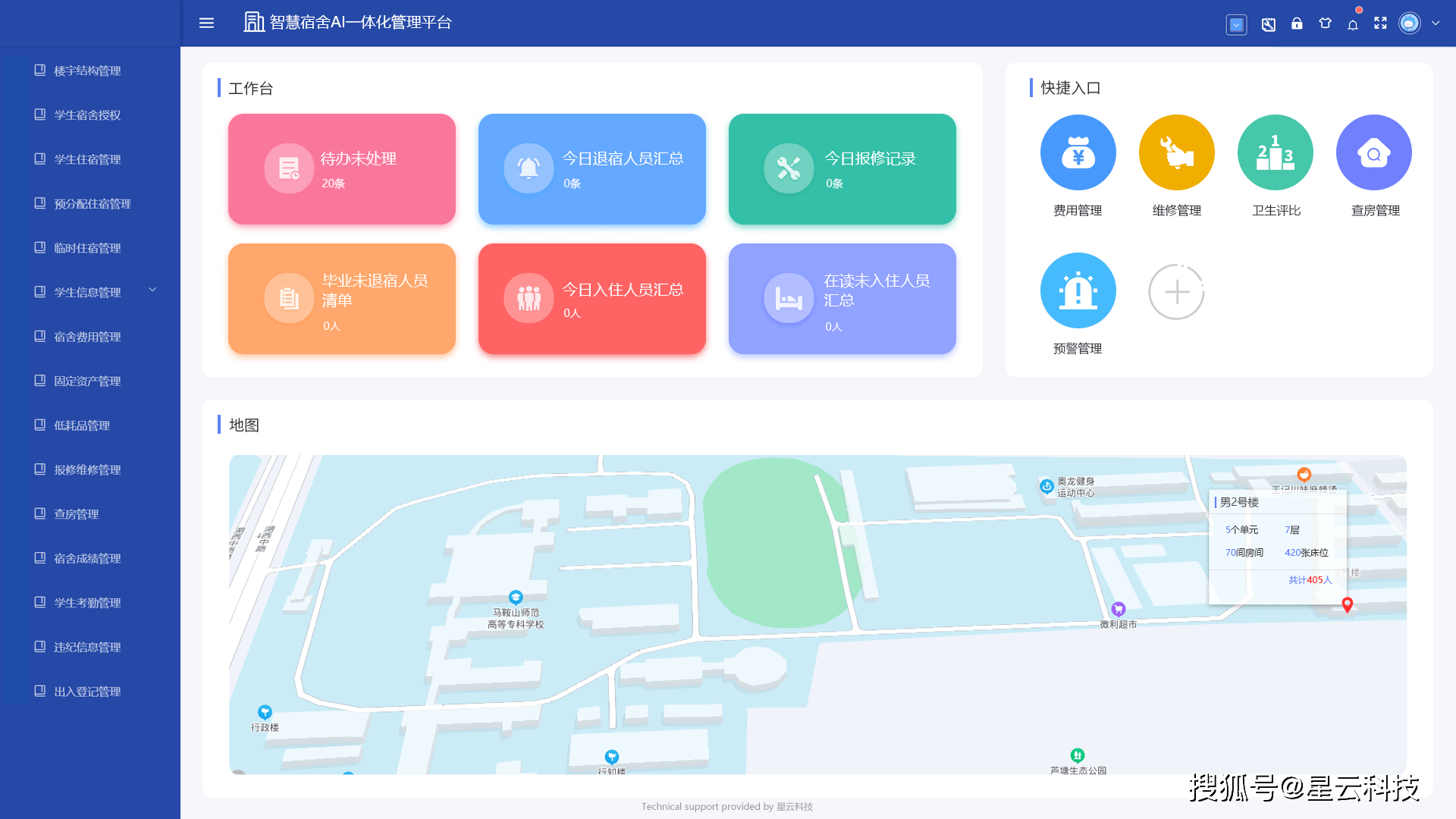Select 楼宇结构管理 in sidebar menu

[x=87, y=71]
